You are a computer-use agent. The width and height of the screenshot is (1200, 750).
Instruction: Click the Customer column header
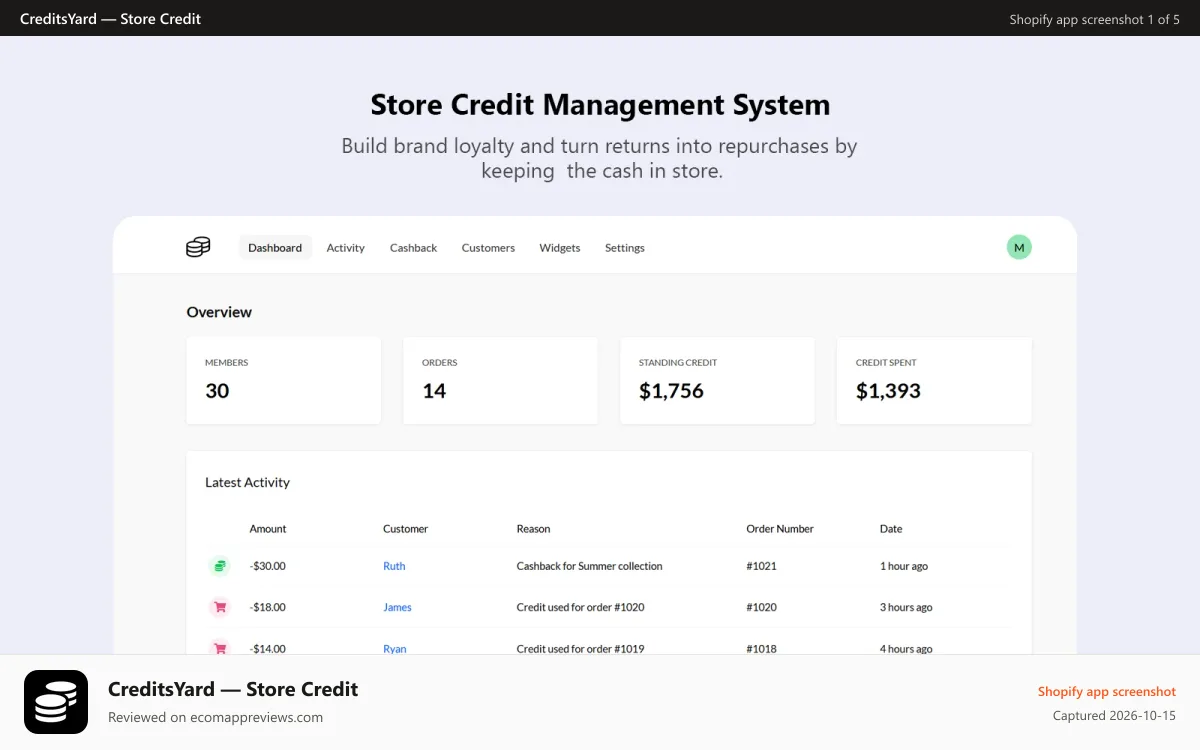tap(405, 529)
